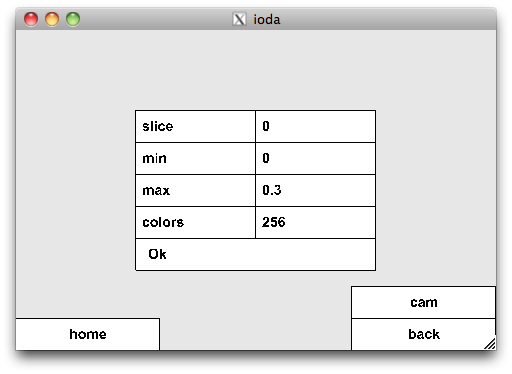Open the cam button

pos(423,302)
